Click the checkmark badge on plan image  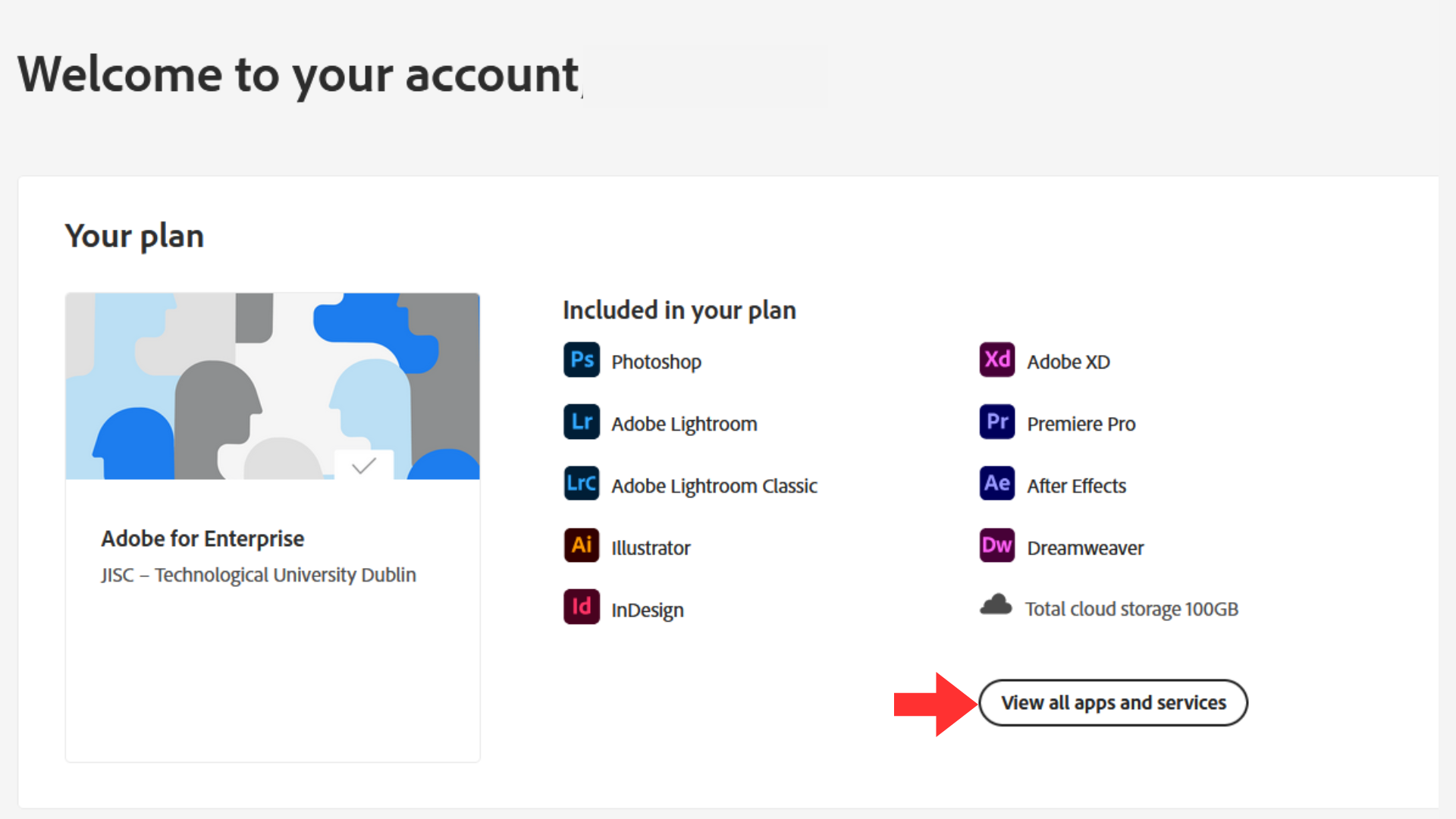click(364, 465)
